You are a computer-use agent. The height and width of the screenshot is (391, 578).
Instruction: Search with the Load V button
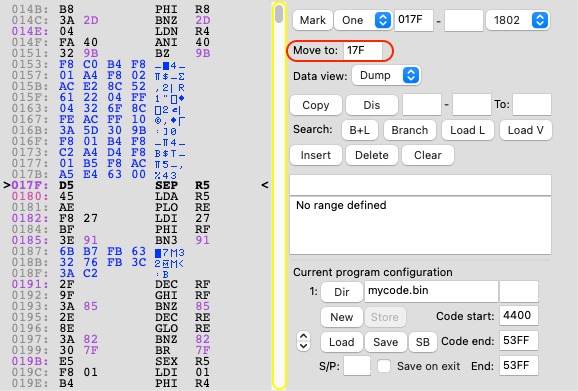click(x=525, y=130)
